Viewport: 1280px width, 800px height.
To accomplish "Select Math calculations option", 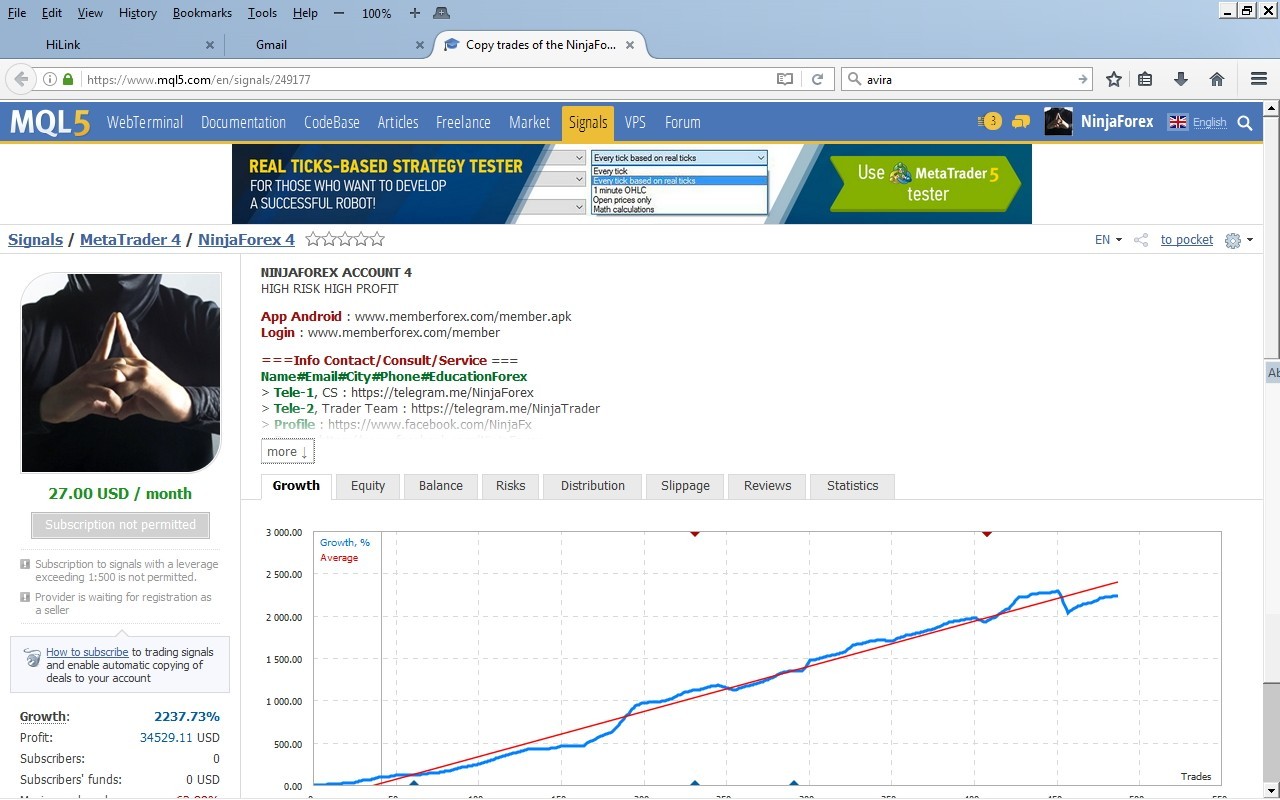I will [679, 209].
